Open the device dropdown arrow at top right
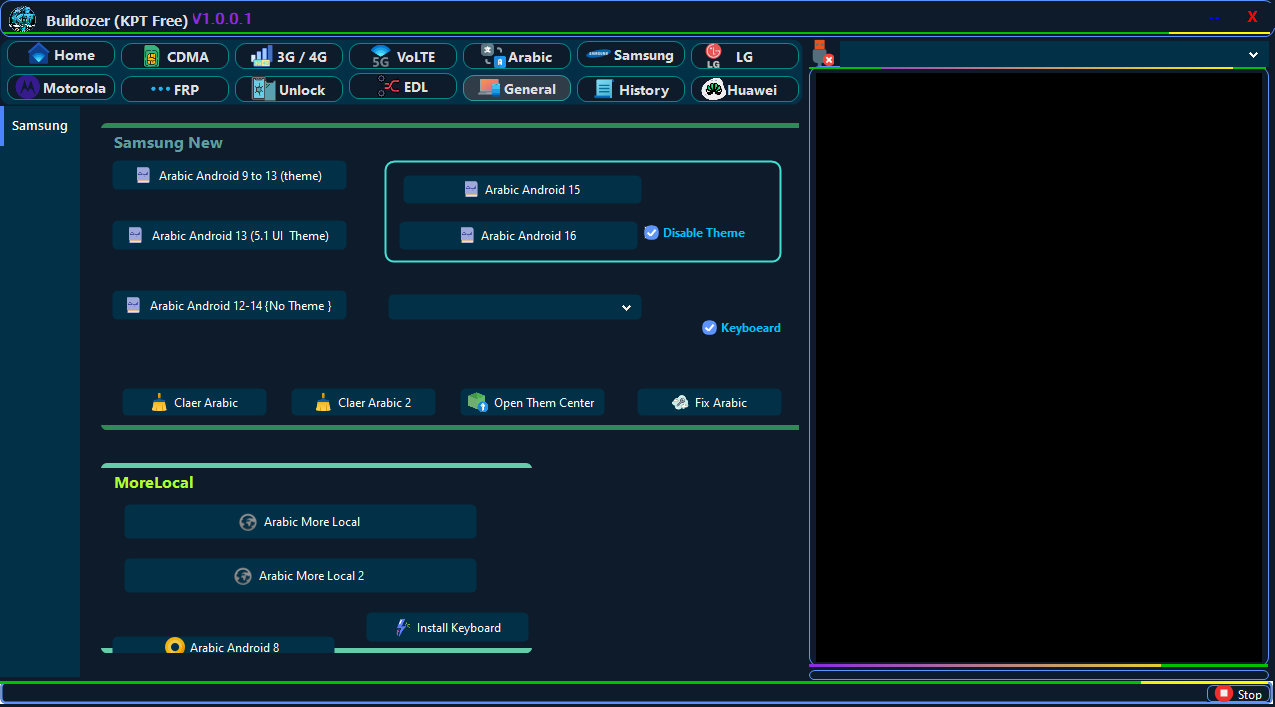 pos(1253,55)
